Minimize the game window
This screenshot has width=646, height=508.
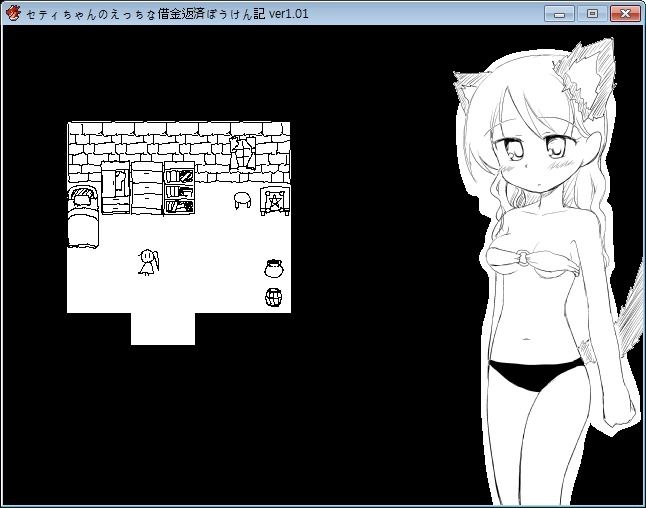click(559, 14)
